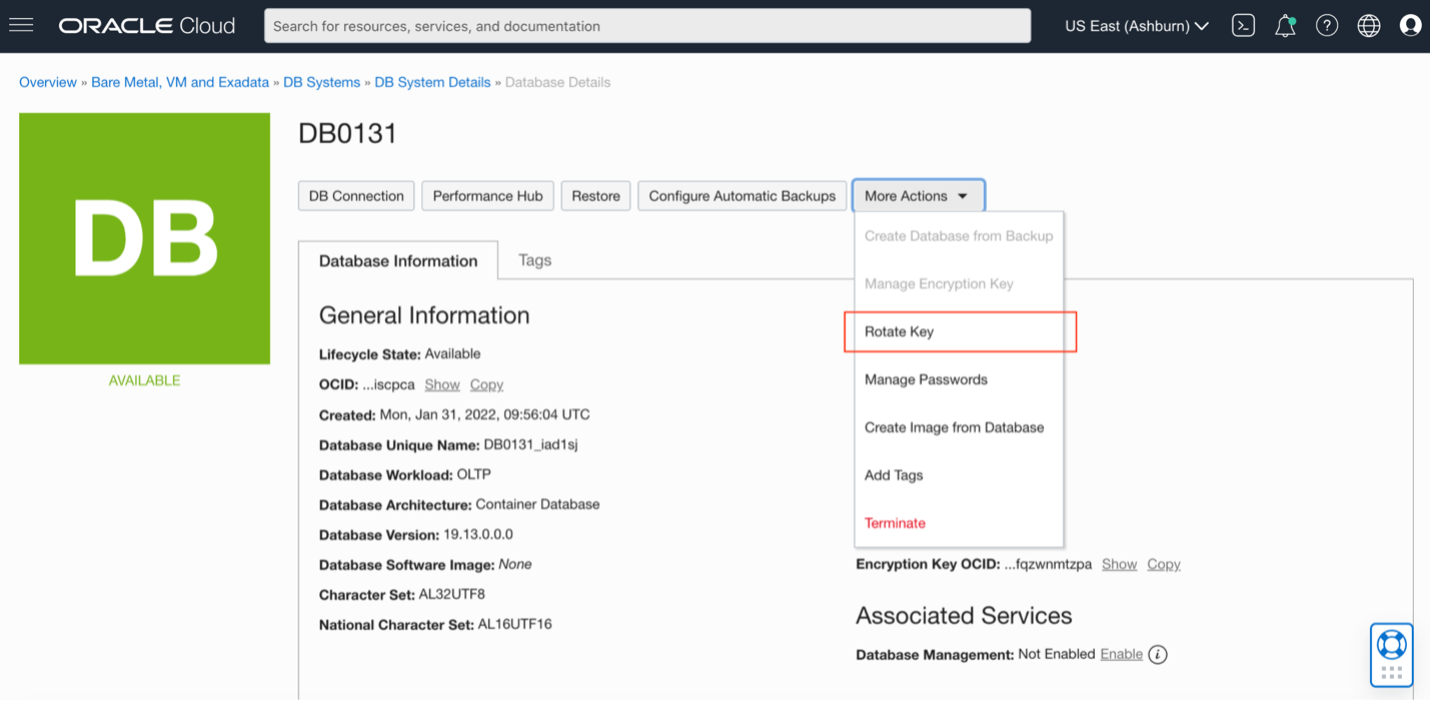
Task: Select the red Terminate option
Action: point(895,523)
